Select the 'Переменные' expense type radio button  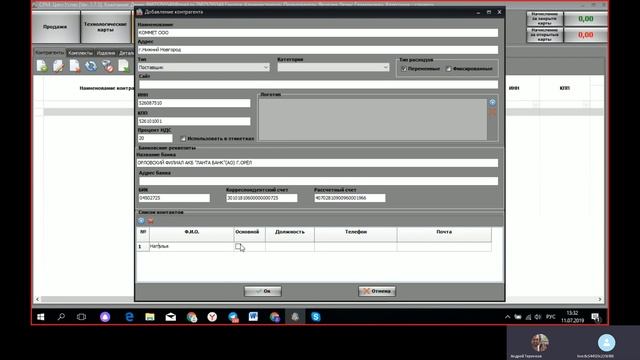tap(404, 69)
